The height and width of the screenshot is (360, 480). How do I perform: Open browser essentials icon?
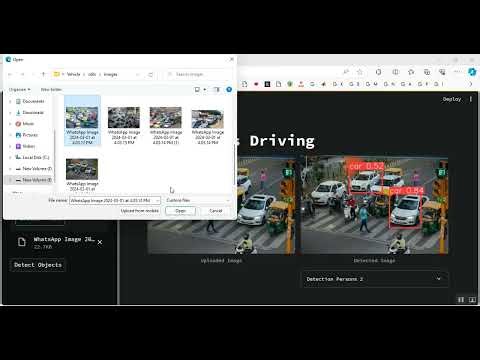[x=442, y=72]
